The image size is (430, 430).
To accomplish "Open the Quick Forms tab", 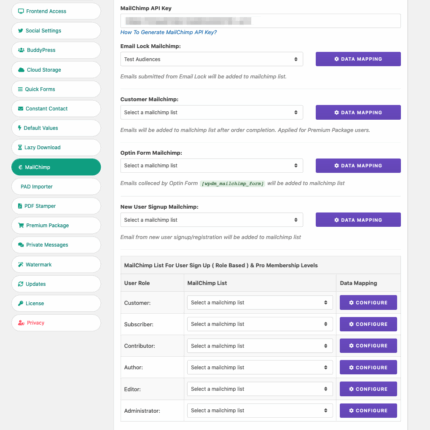I will point(56,89).
